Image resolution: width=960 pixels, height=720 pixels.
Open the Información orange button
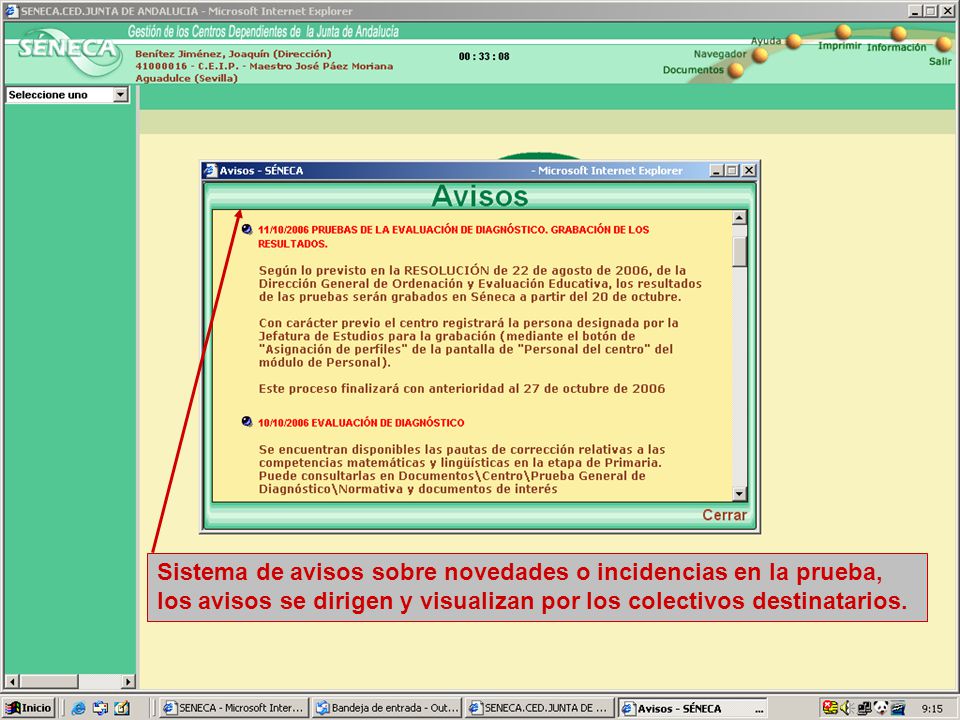click(898, 34)
